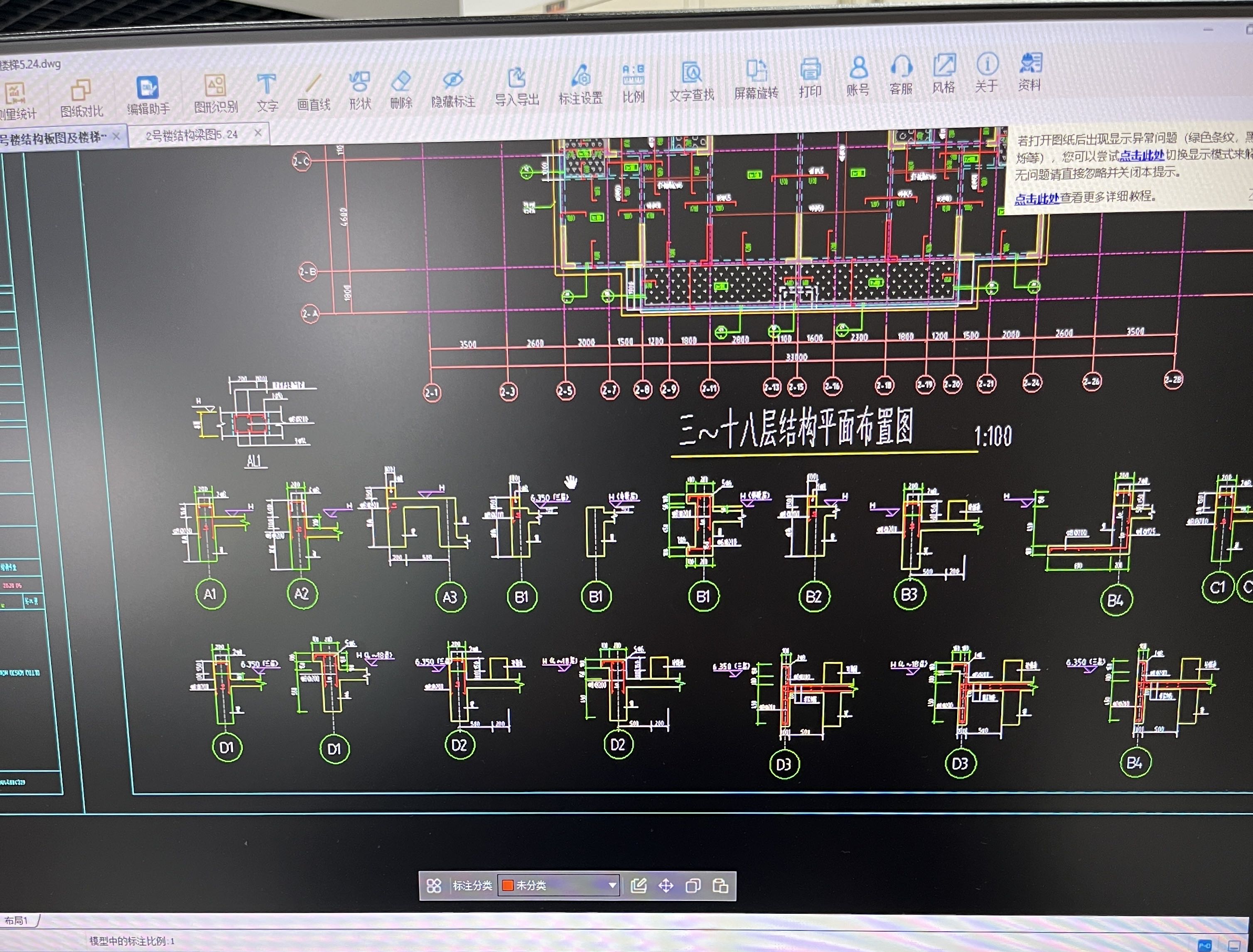
Task: Click the B2 detail label circle
Action: pos(814,597)
